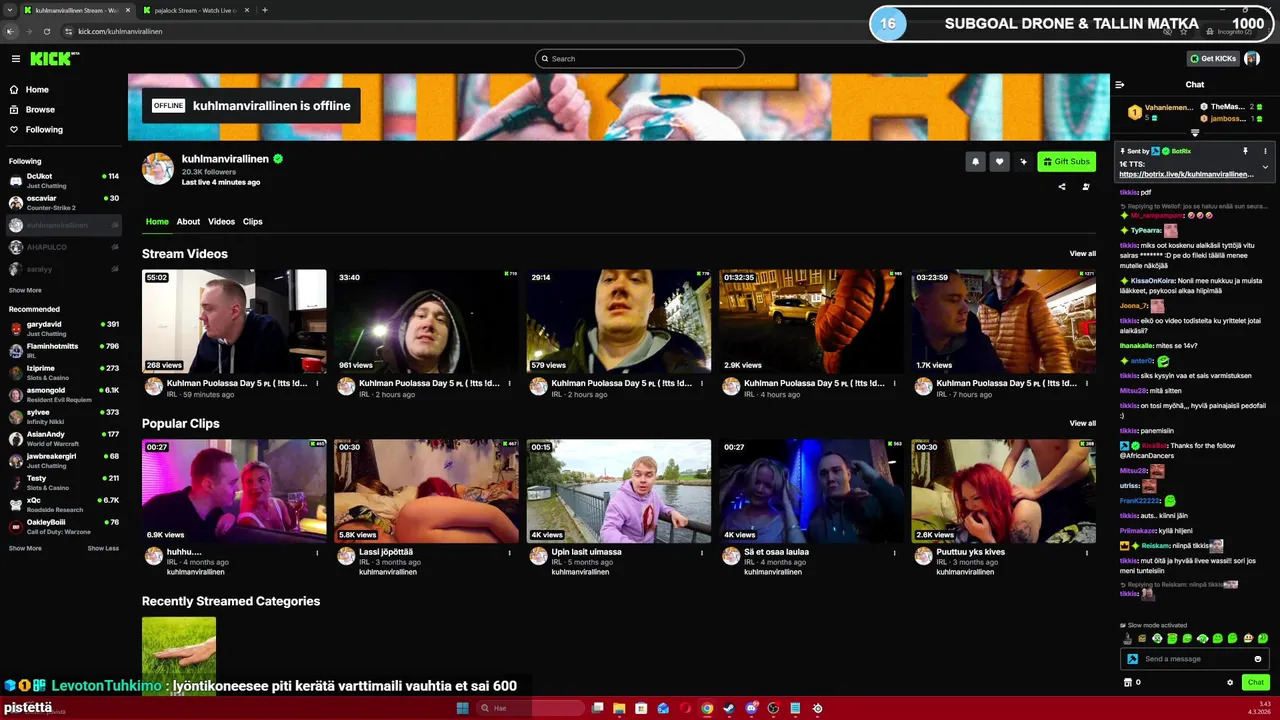Open the user profile avatar menu
This screenshot has height=720, width=1280.
click(1252, 59)
